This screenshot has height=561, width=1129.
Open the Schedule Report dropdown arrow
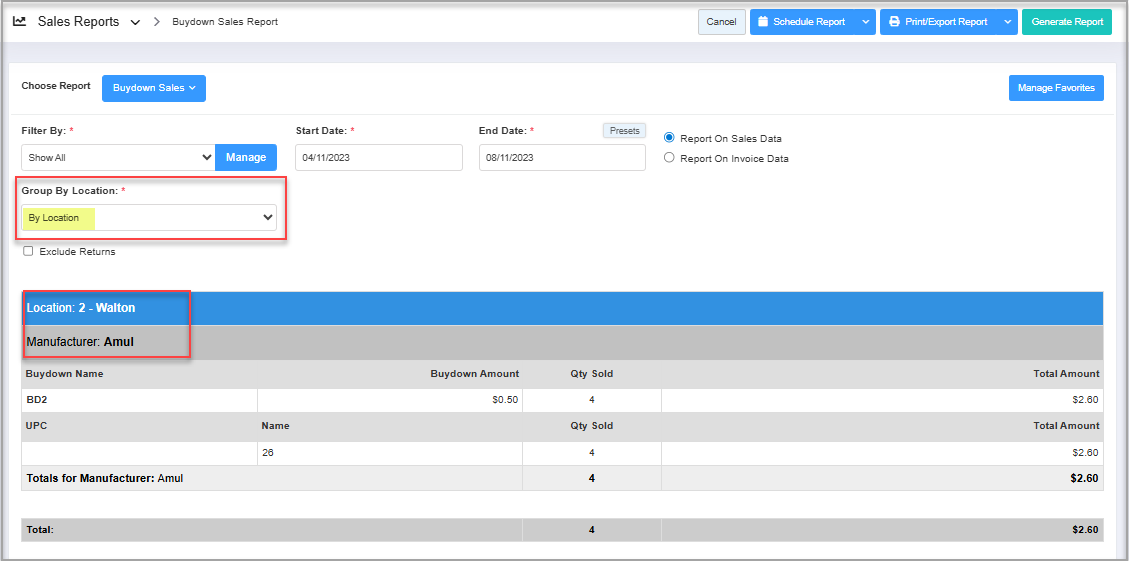tap(865, 22)
